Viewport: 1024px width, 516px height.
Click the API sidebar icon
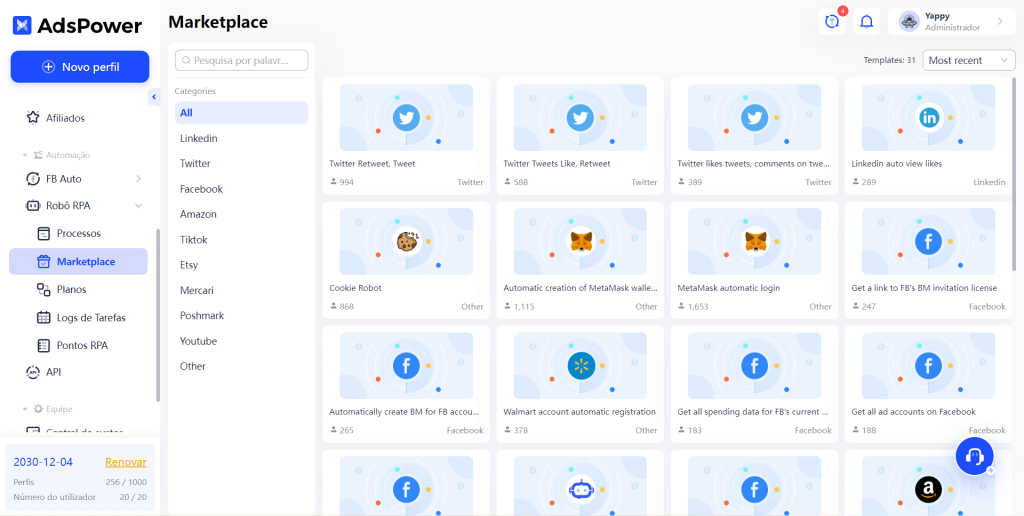[x=33, y=372]
